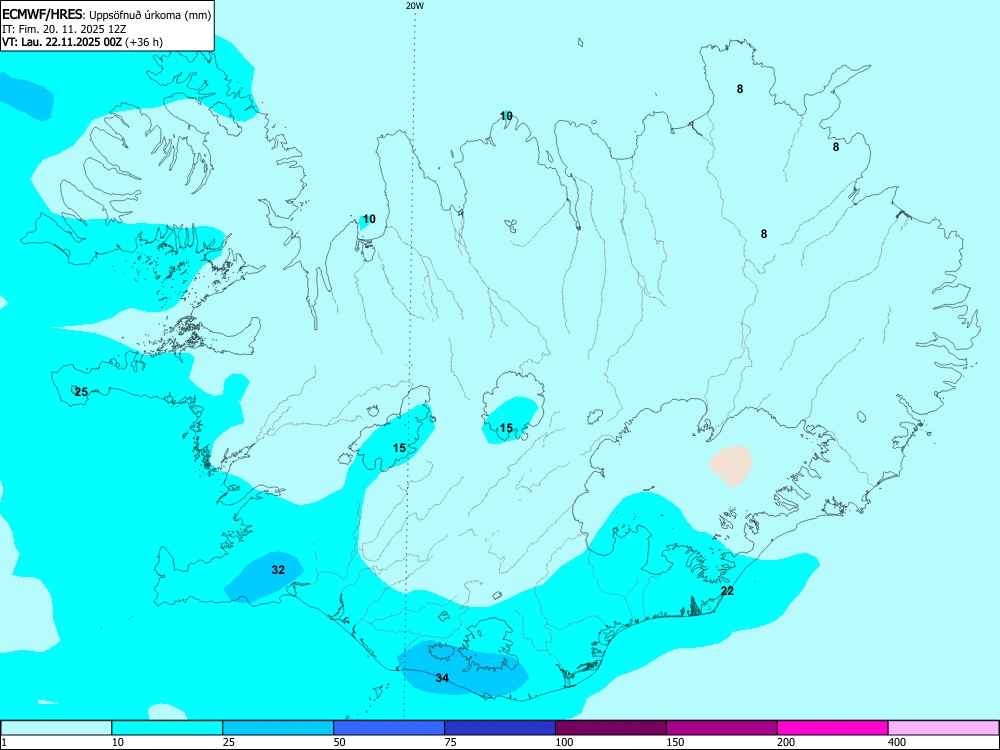Click the 75–100 mm dark blue swatch
1000x750 pixels.
pyautogui.click(x=500, y=728)
